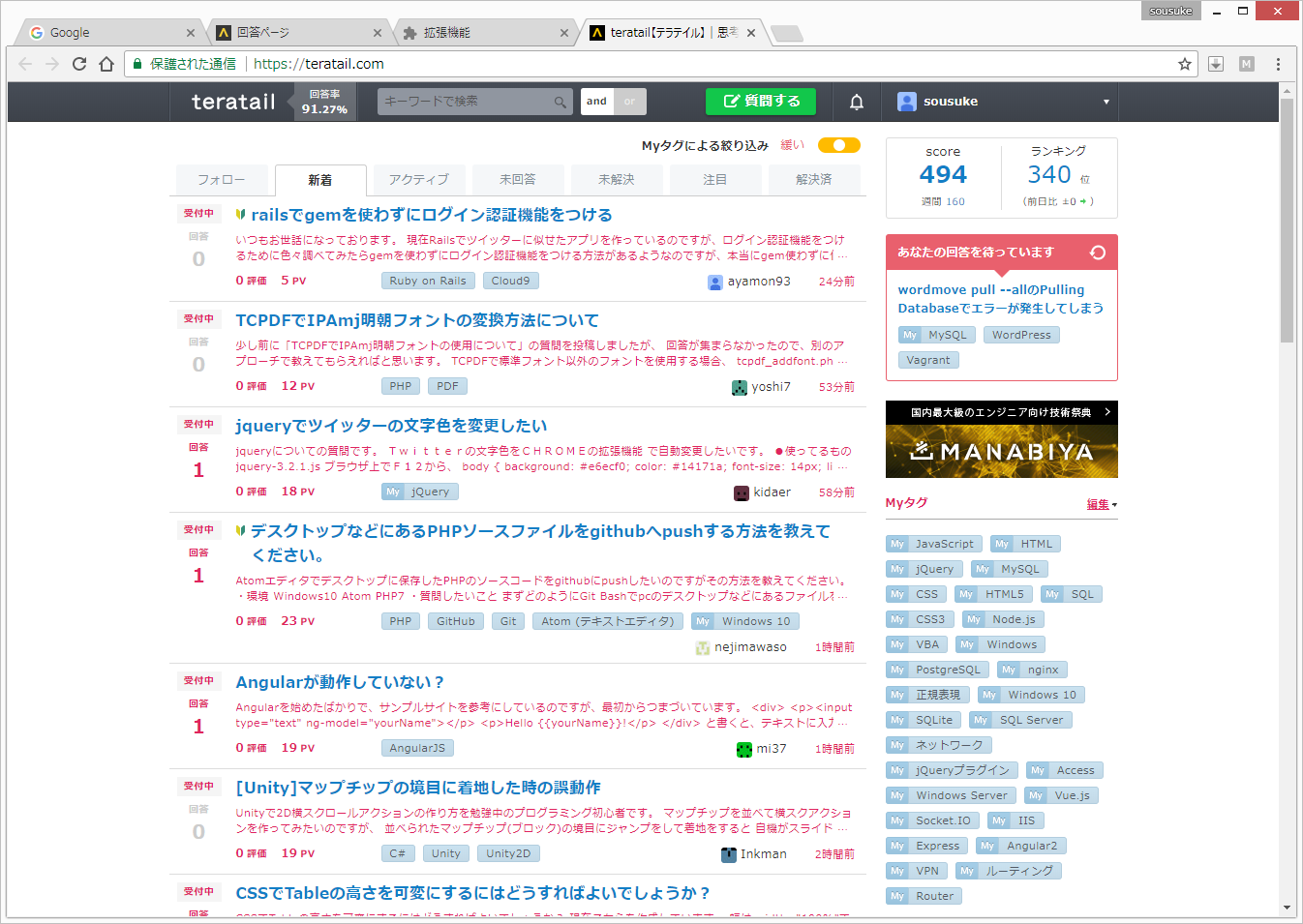This screenshot has width=1303, height=924.
Task: Switch to the フォロー tab
Action: [x=222, y=180]
